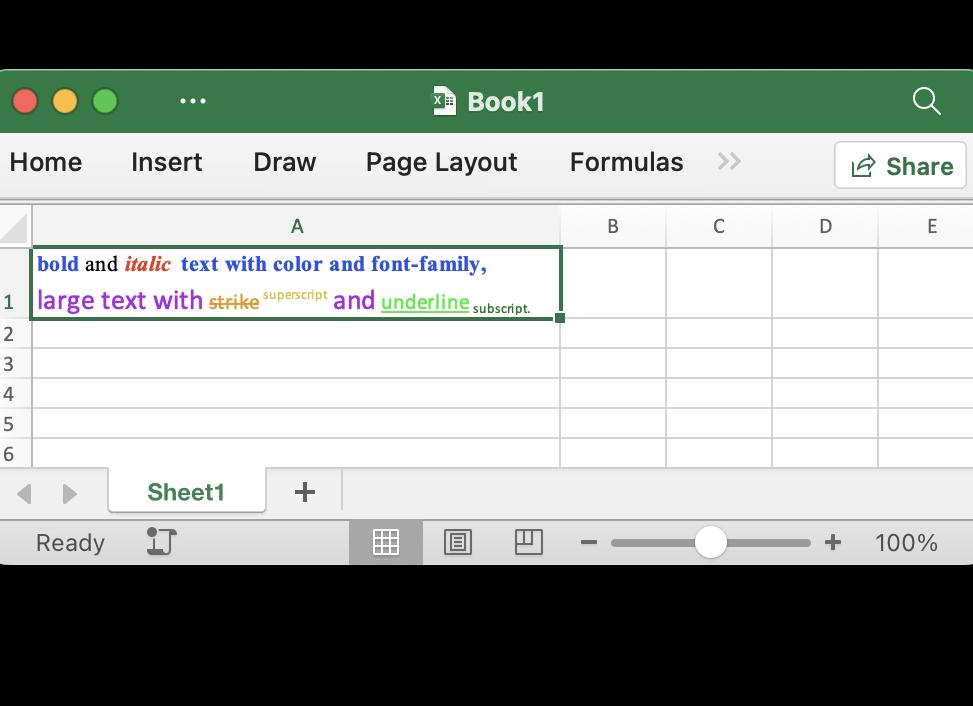
Task: Open the Formulas ribbon tab
Action: [x=626, y=162]
